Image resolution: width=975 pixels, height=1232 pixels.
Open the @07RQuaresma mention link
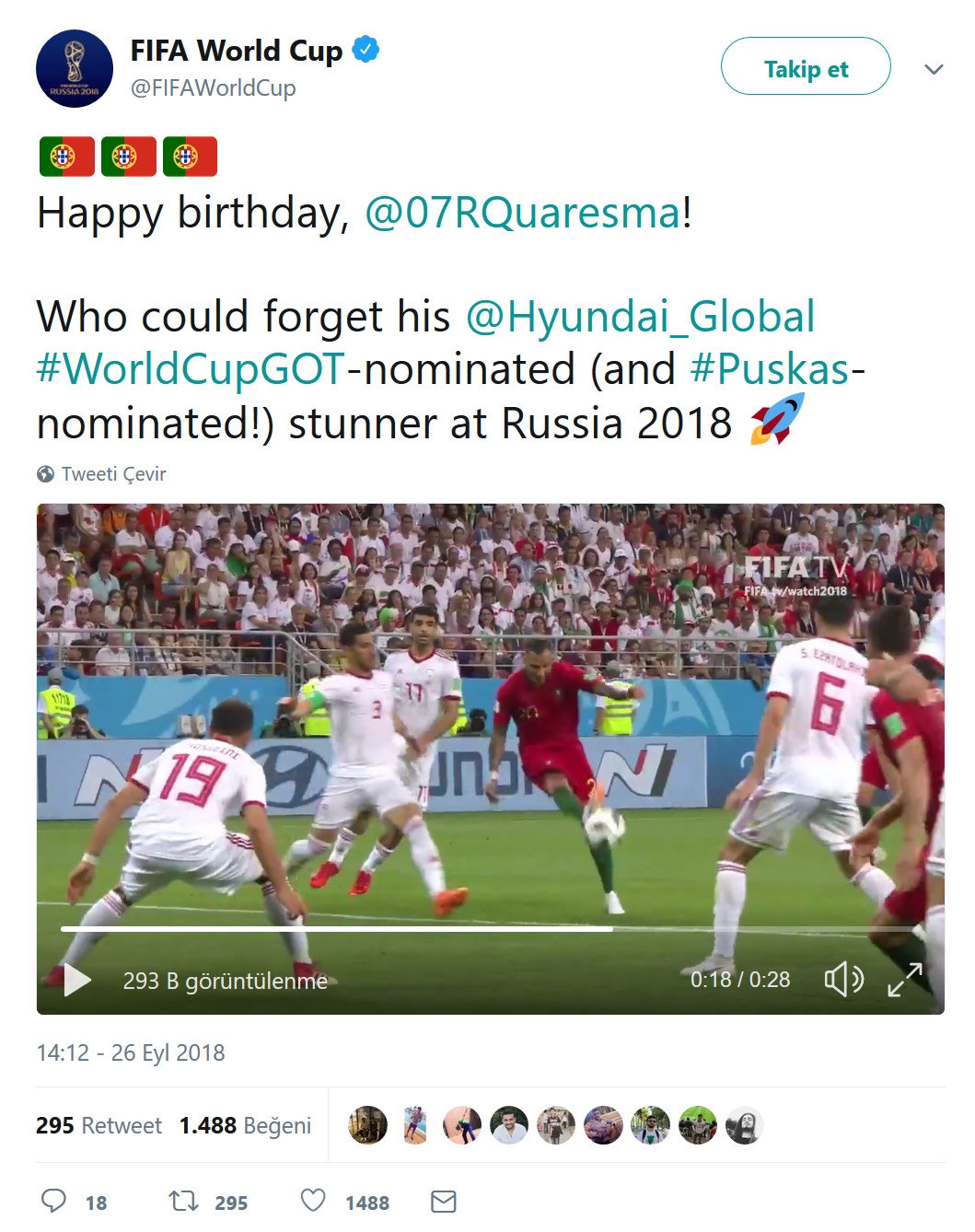[523, 214]
